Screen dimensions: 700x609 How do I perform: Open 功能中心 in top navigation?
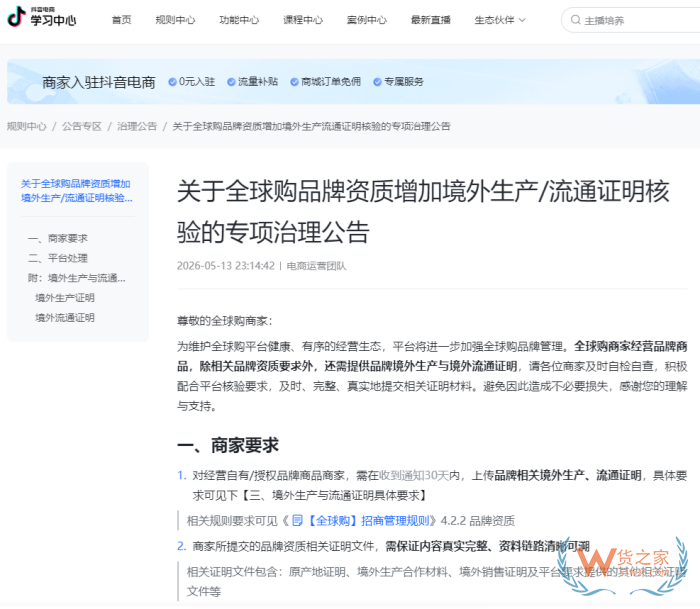pos(239,20)
